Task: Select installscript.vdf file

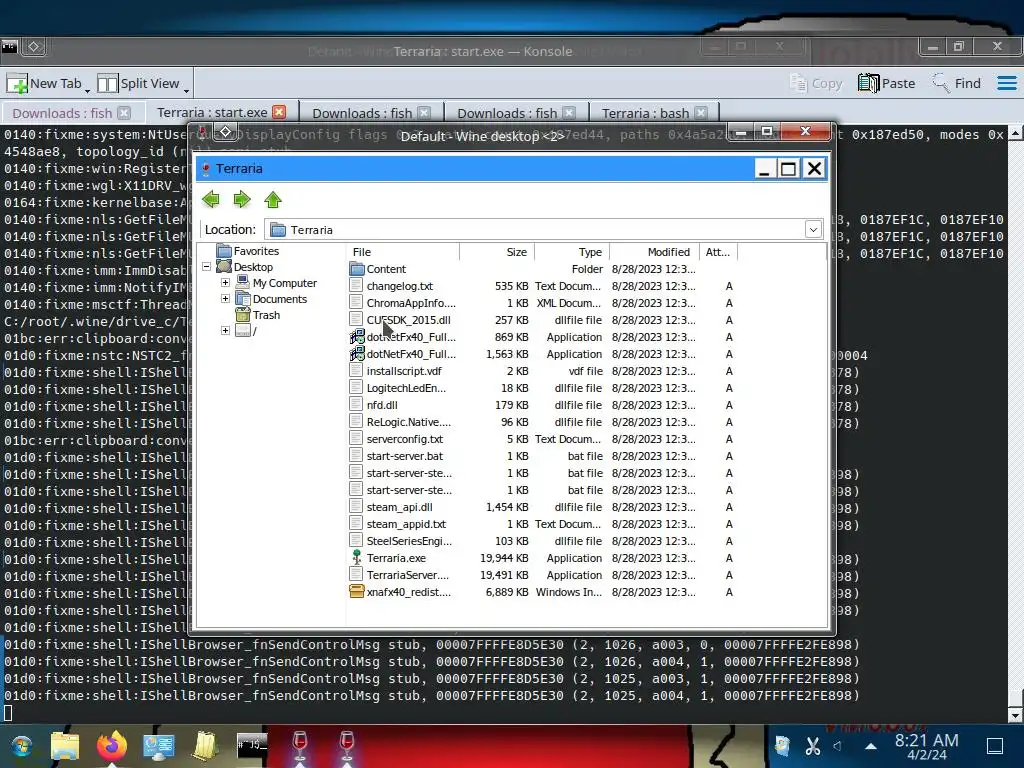Action: tap(404, 371)
